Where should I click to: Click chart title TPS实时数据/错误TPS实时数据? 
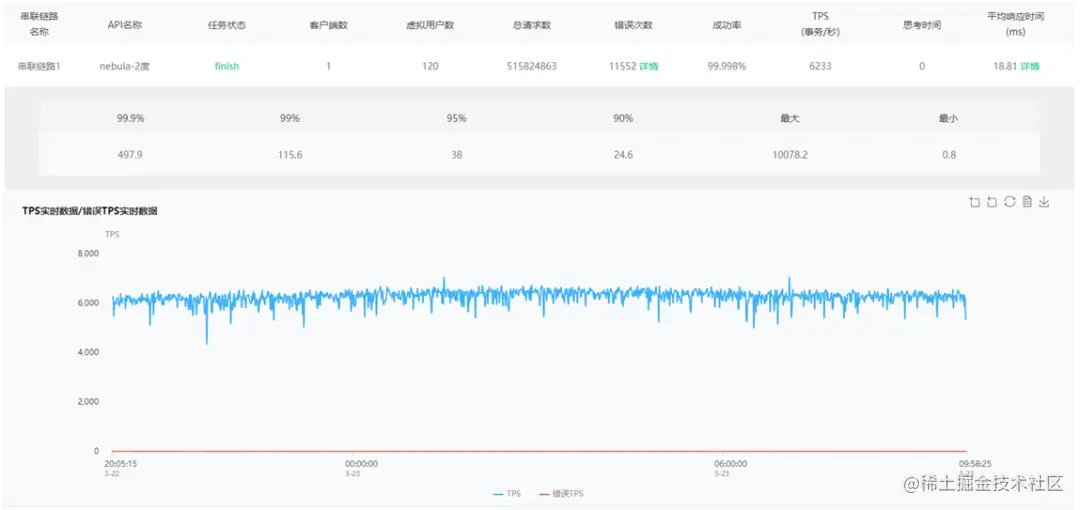[90, 212]
